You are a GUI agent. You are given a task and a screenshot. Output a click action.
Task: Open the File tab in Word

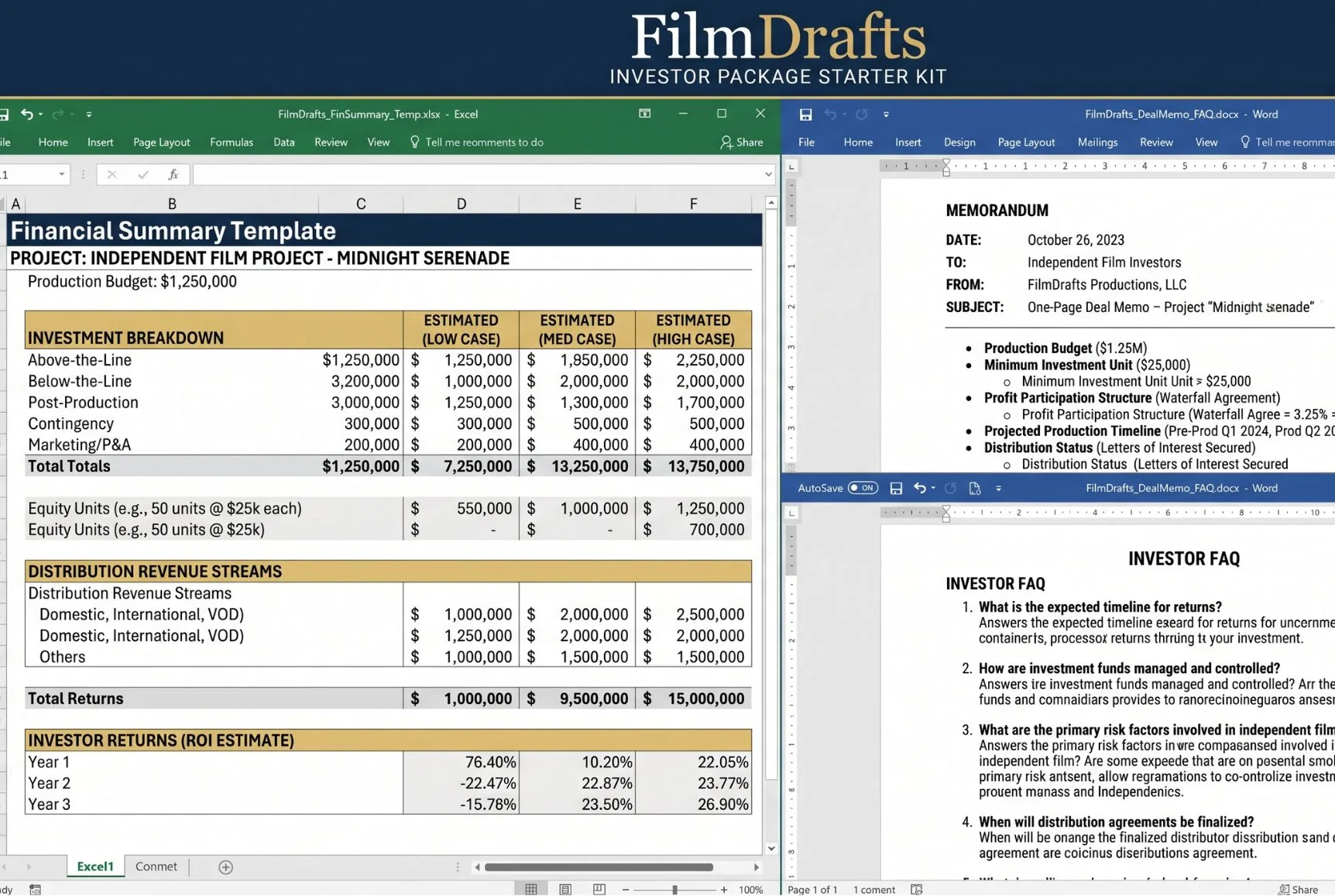pyautogui.click(x=806, y=142)
